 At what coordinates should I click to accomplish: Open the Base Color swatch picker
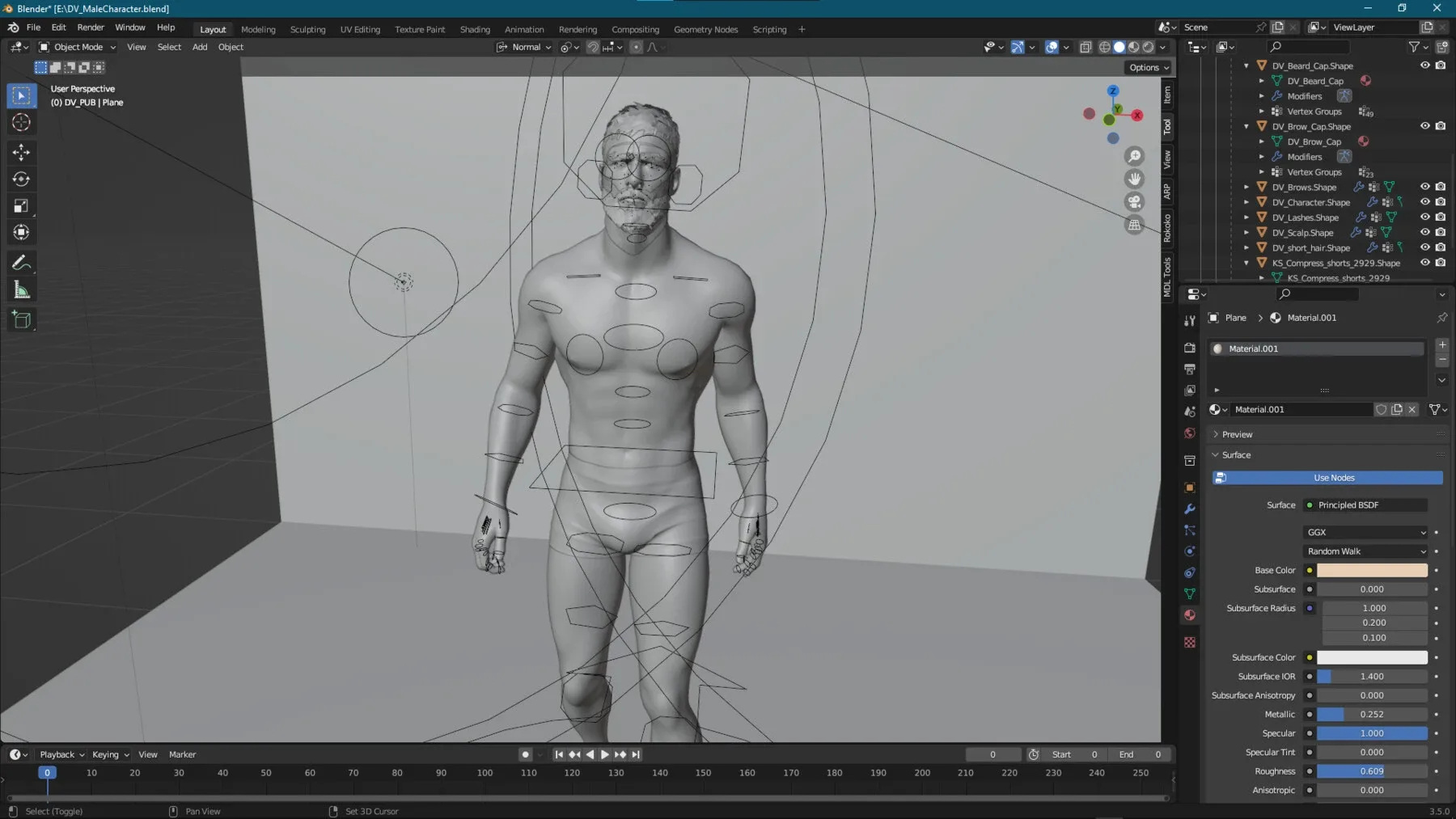point(1371,570)
